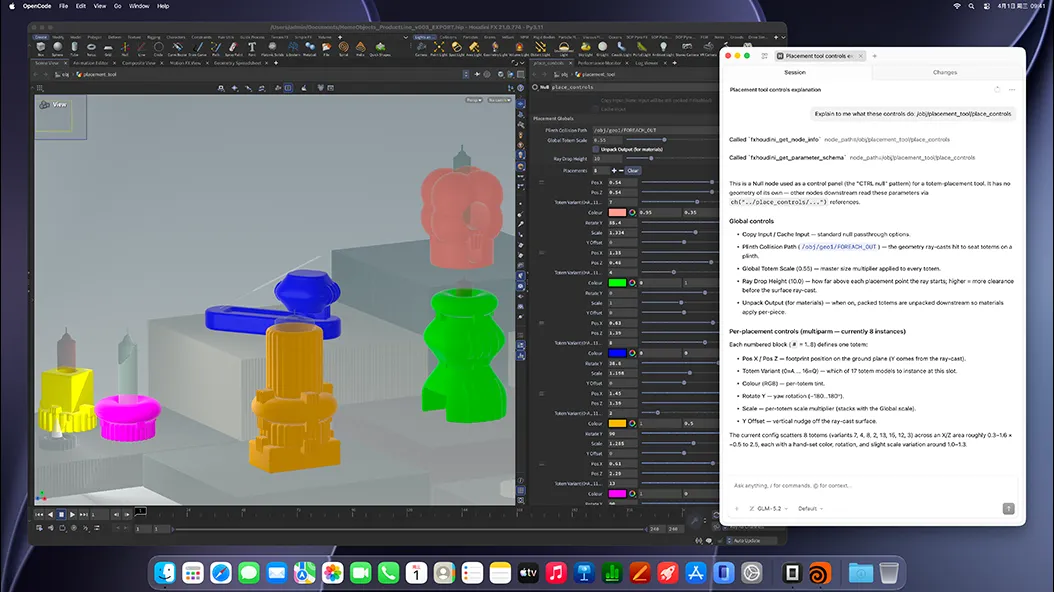The height and width of the screenshot is (592, 1054).
Task: Select the Quick Shapes shelf tool
Action: click(x=380, y=50)
